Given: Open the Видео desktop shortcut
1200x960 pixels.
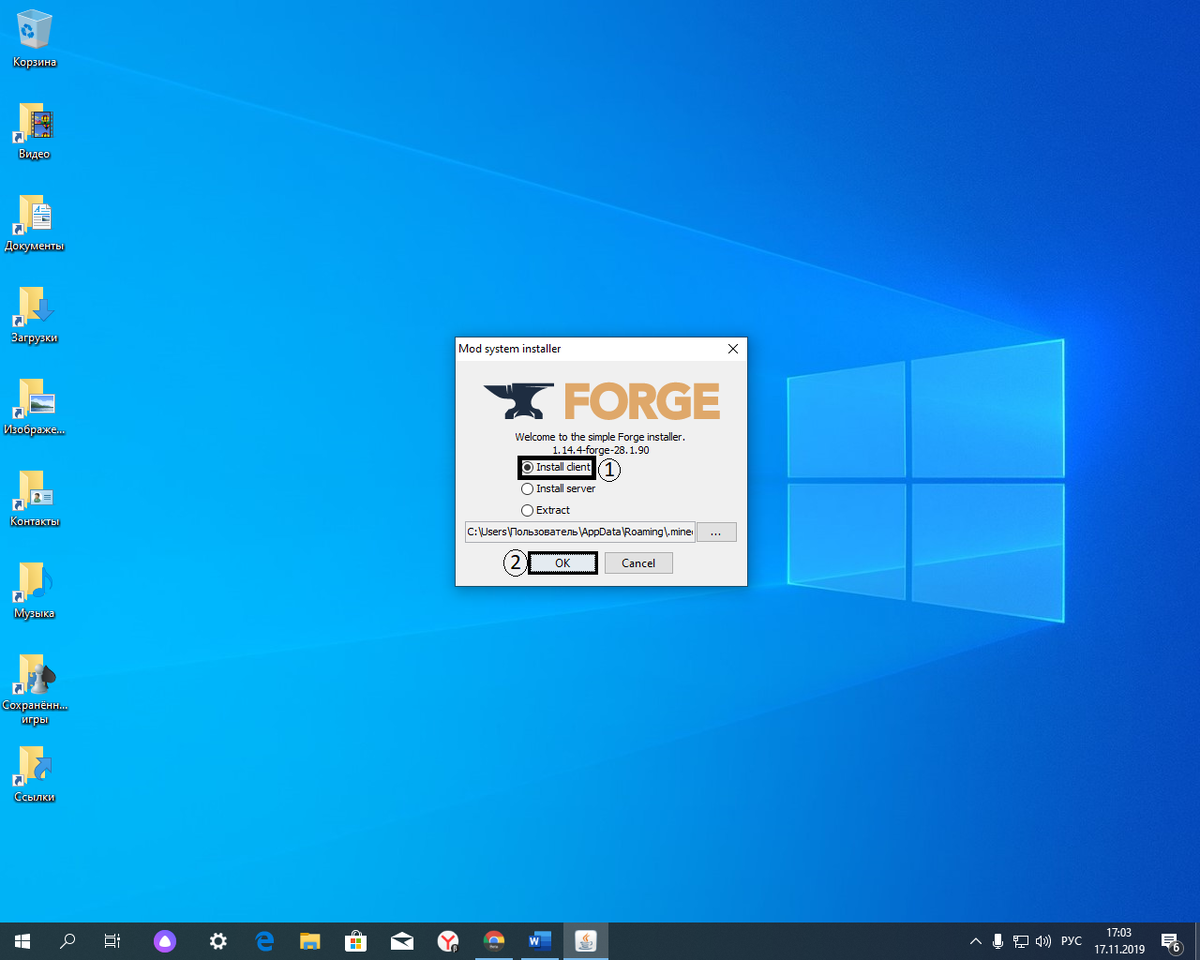Looking at the screenshot, I should click(34, 130).
